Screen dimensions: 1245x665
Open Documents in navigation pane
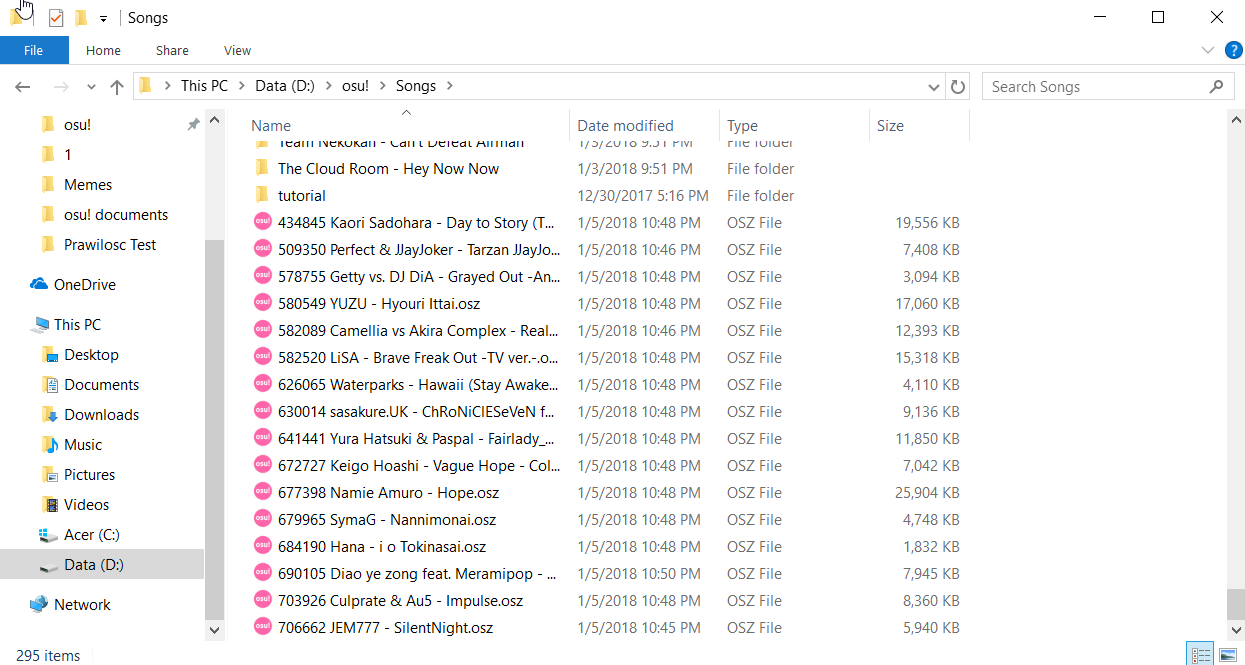coord(101,385)
